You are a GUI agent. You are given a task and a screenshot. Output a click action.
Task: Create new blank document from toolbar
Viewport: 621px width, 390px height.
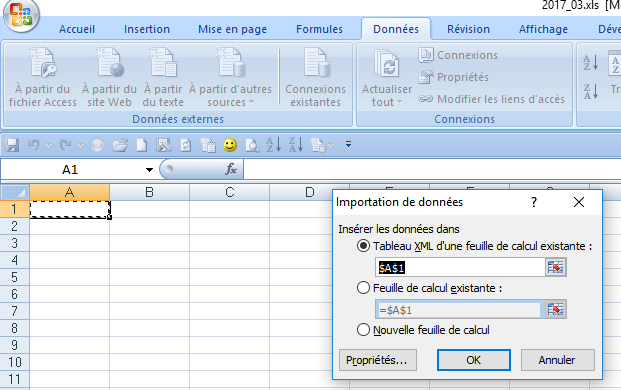coord(141,145)
